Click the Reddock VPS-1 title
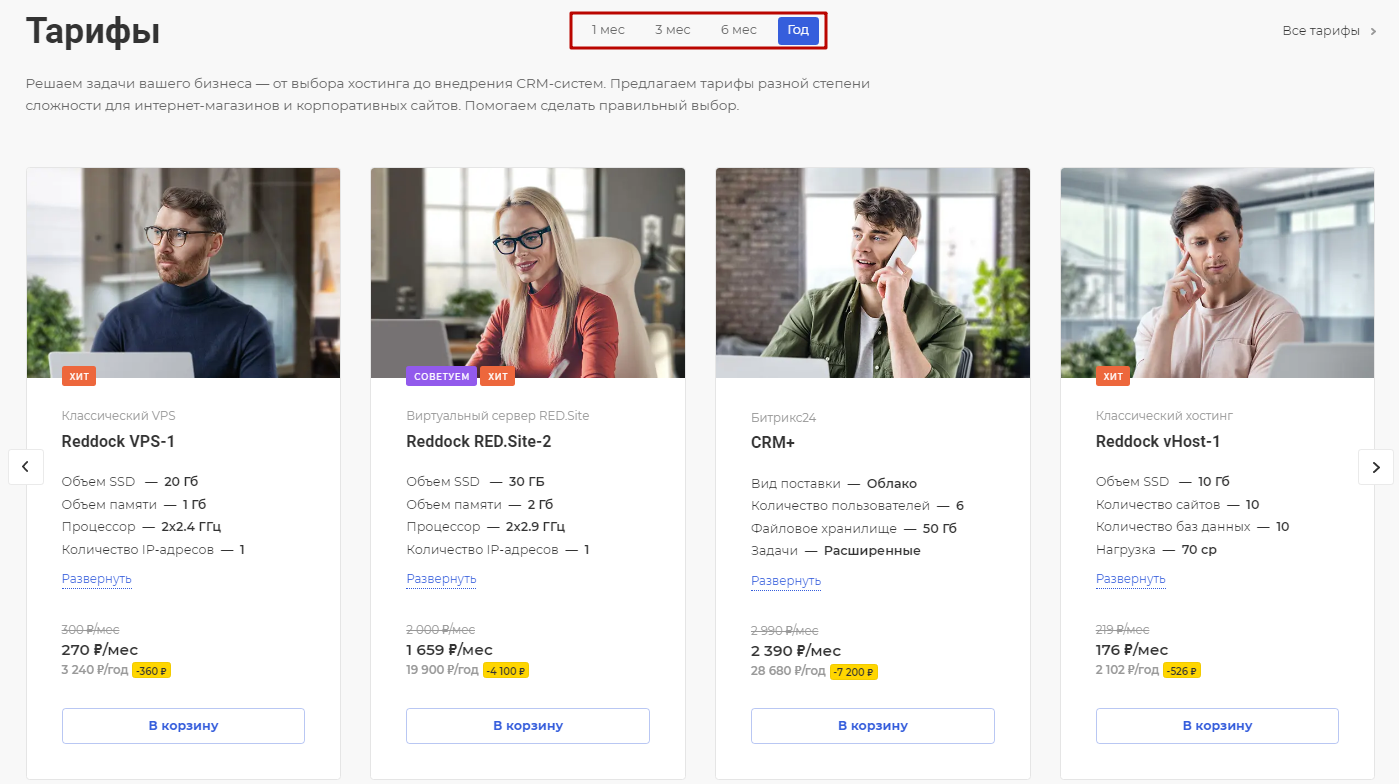Image resolution: width=1399 pixels, height=784 pixels. coord(118,442)
